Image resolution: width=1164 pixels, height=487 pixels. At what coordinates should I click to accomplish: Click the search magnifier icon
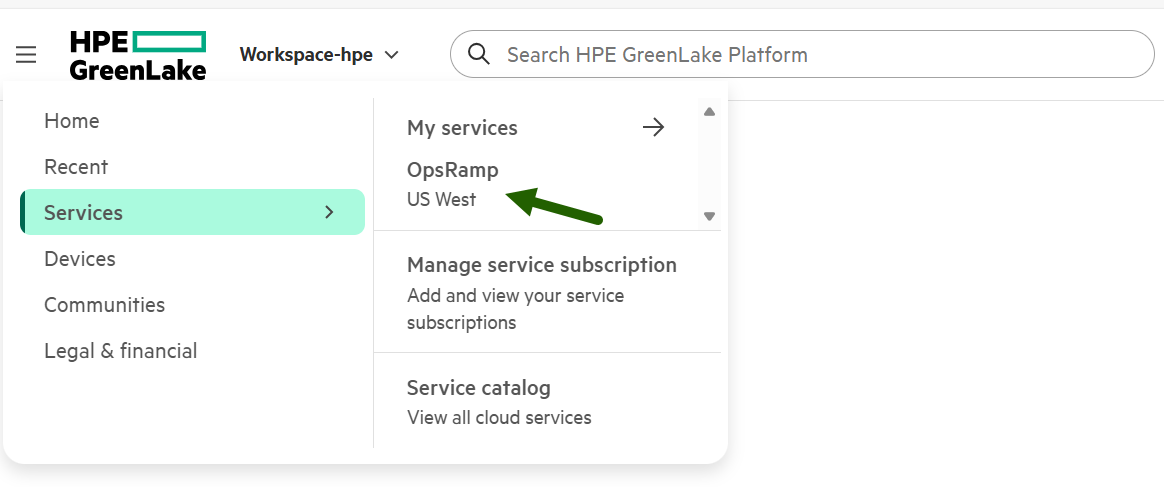click(480, 54)
